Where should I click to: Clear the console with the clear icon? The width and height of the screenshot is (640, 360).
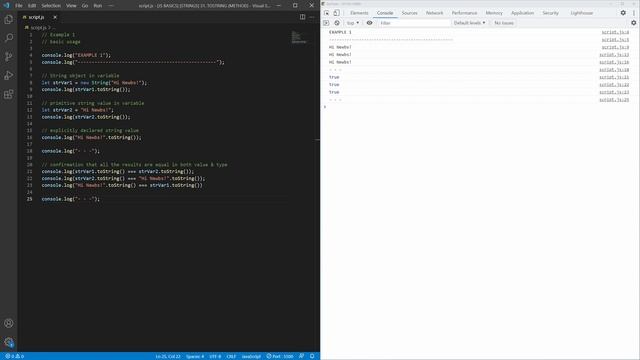(x=337, y=23)
